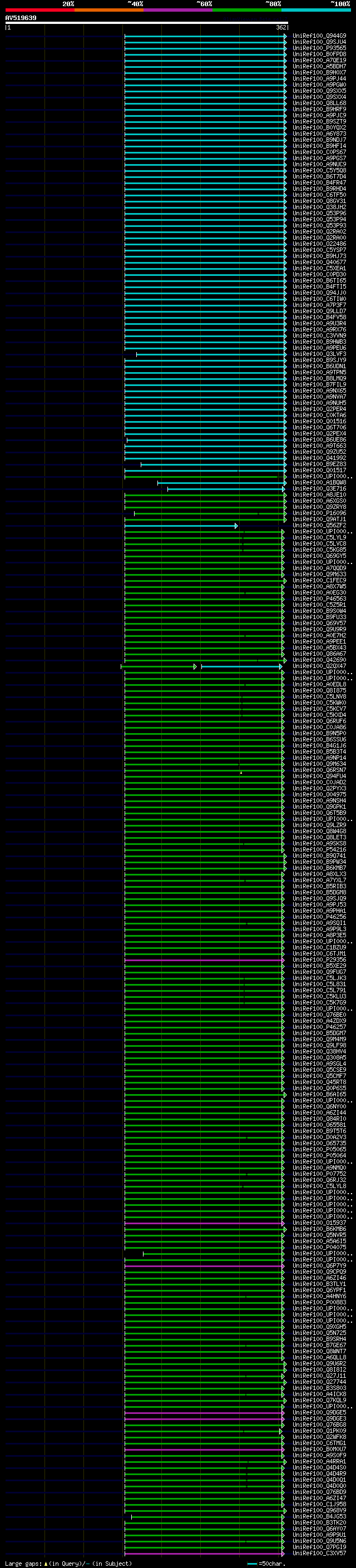
Task: Select label UniRef100_B9HFI4
Action: tap(319, 146)
